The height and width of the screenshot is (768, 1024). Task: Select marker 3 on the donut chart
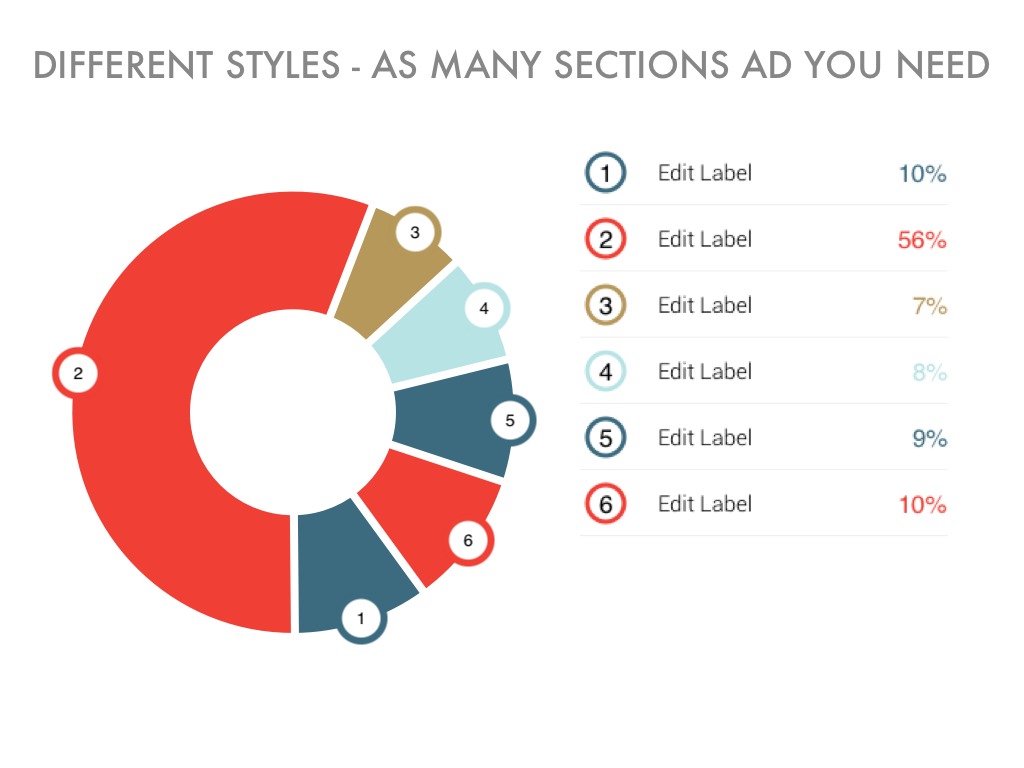click(415, 232)
